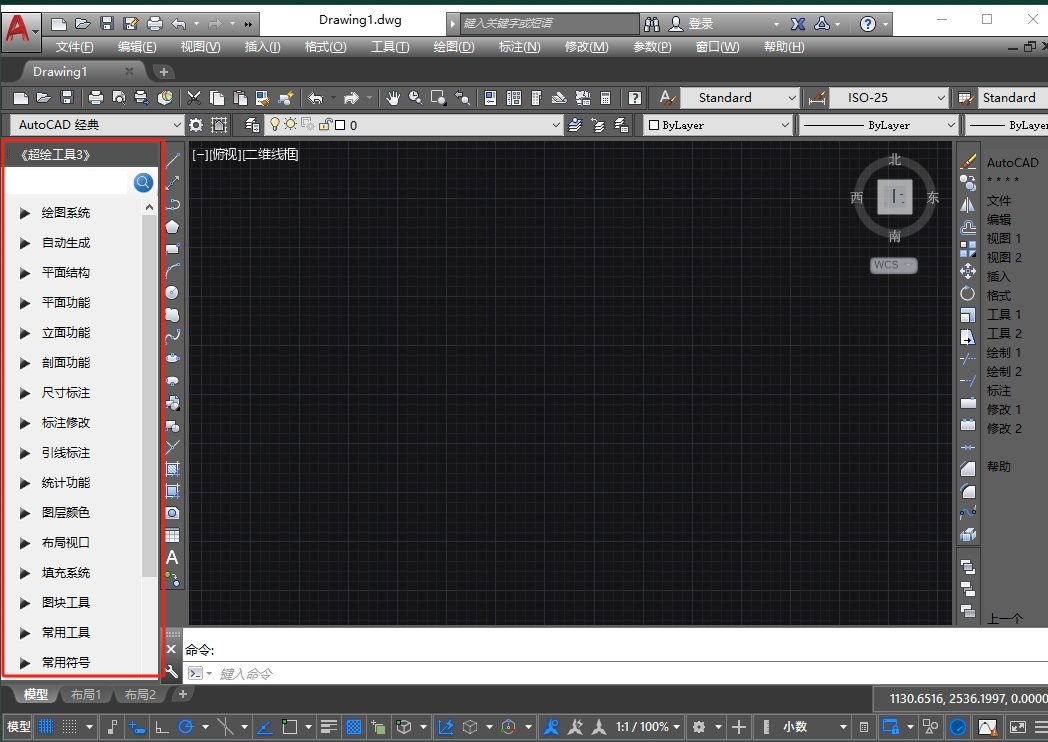Click the WCS coordinate system button
Viewport: 1048px width, 742px height.
[x=892, y=265]
